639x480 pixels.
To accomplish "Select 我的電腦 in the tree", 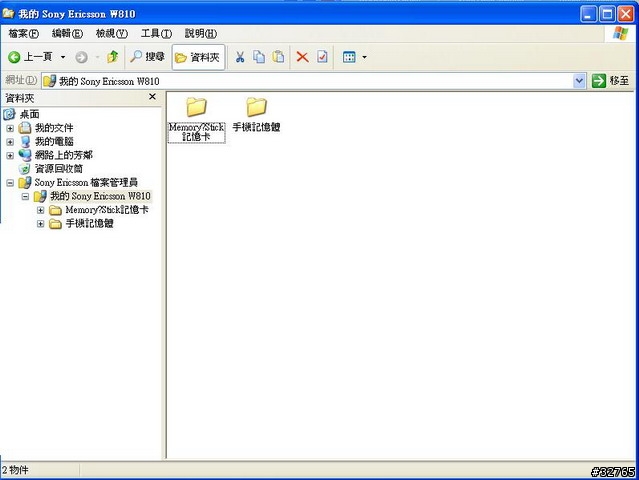I will (54, 142).
